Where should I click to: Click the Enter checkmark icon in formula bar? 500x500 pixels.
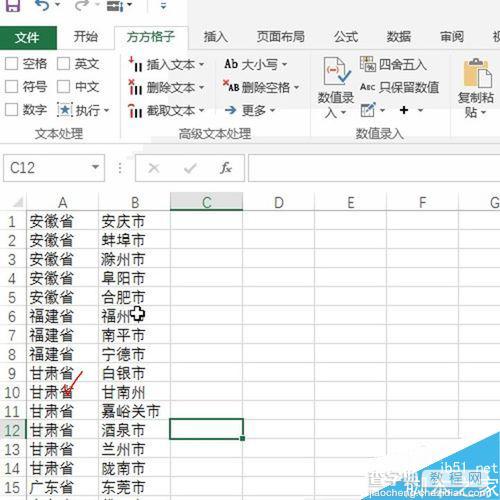(x=190, y=168)
